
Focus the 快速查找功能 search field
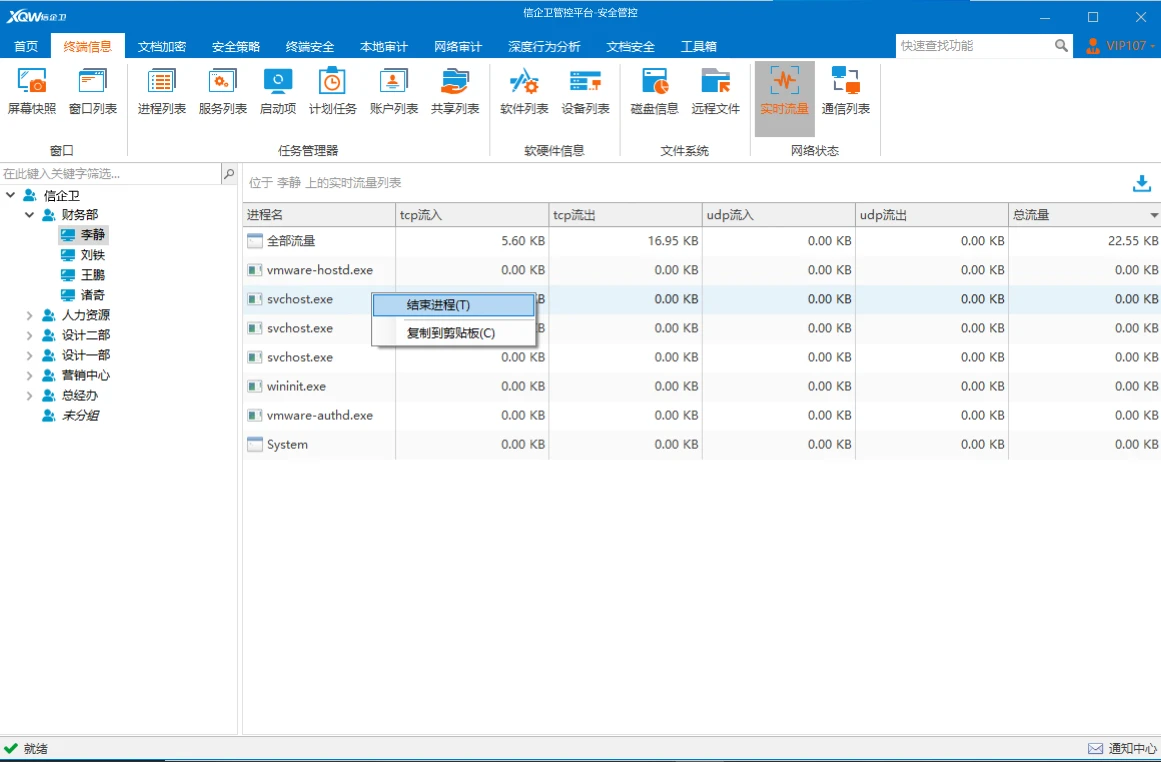coord(975,46)
